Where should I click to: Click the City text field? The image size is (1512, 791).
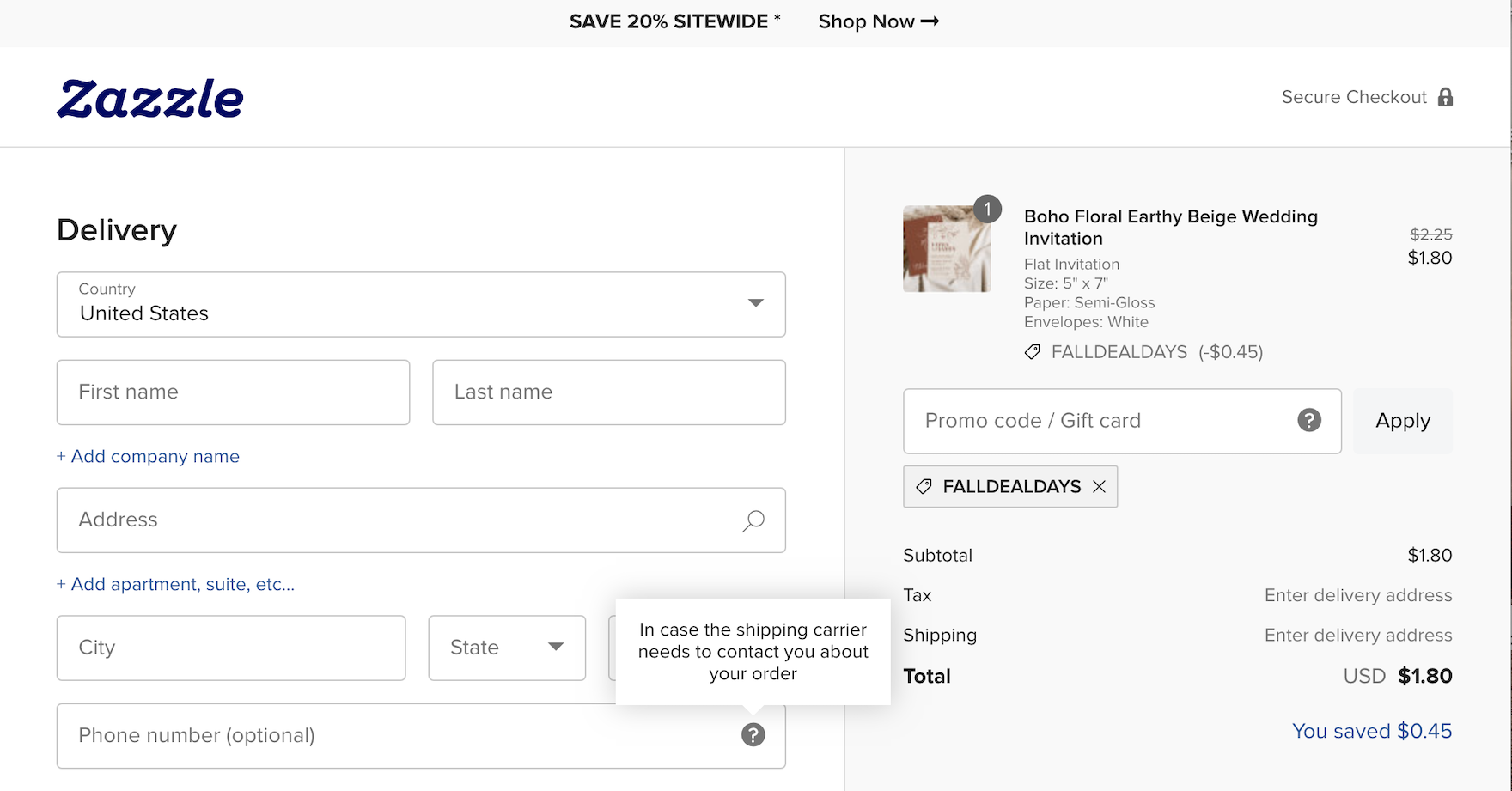click(x=231, y=648)
